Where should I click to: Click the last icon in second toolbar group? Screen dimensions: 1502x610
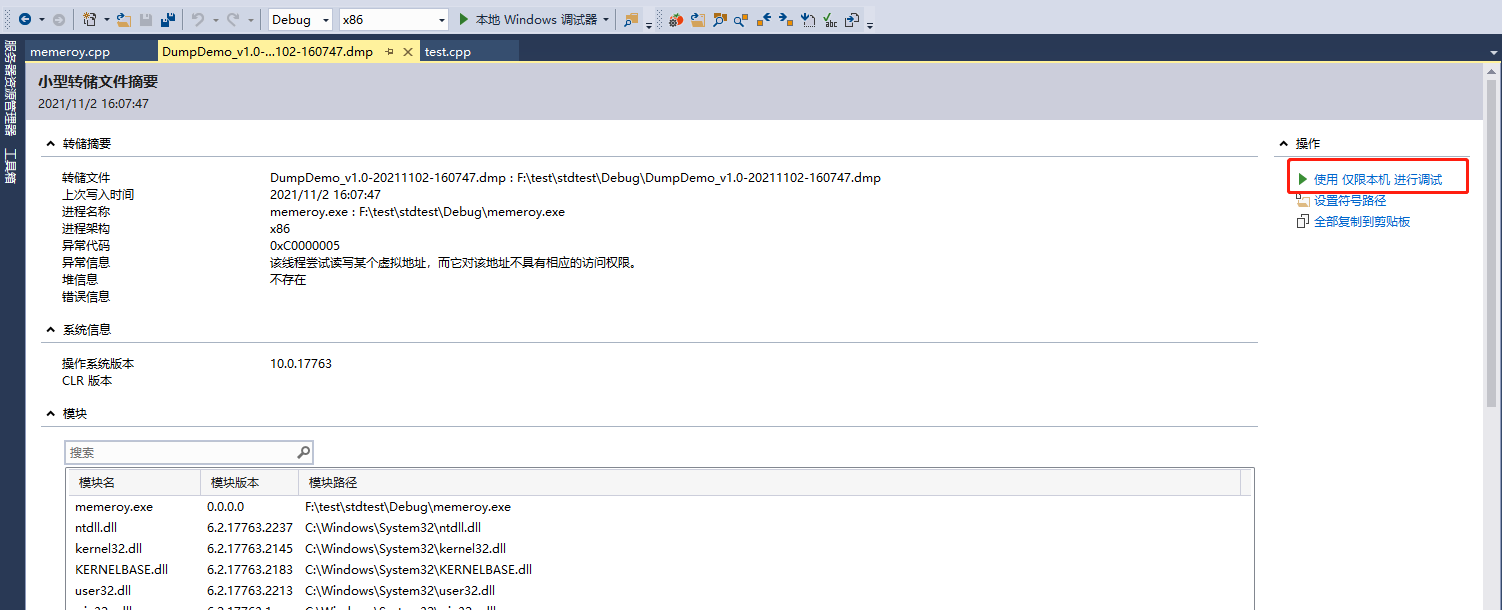click(x=852, y=19)
